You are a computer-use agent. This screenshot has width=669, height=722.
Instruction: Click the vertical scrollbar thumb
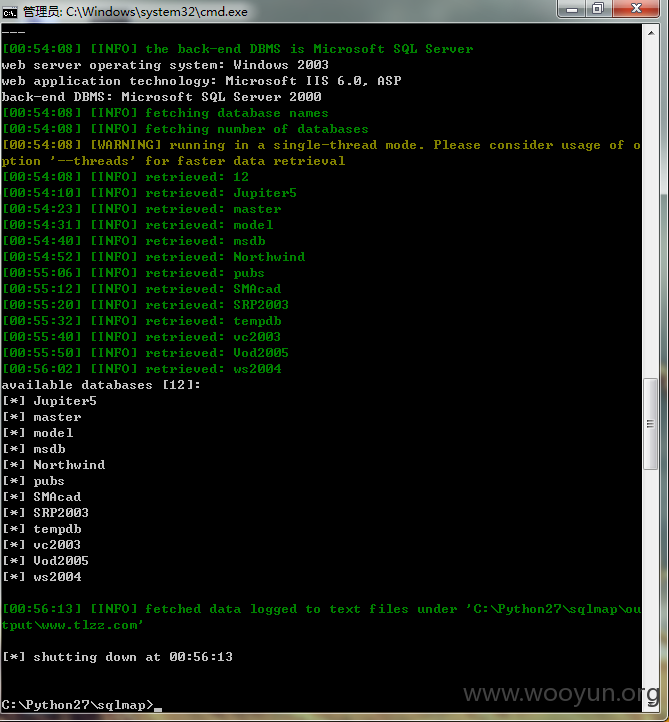[650, 424]
